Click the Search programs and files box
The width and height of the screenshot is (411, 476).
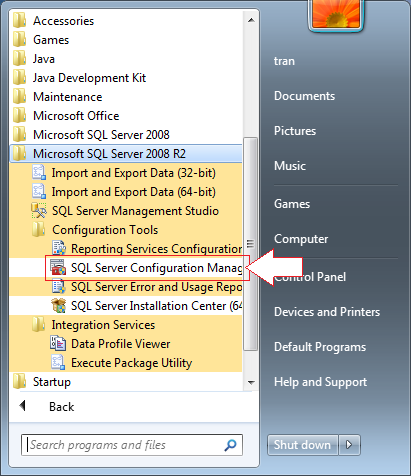coord(132,445)
